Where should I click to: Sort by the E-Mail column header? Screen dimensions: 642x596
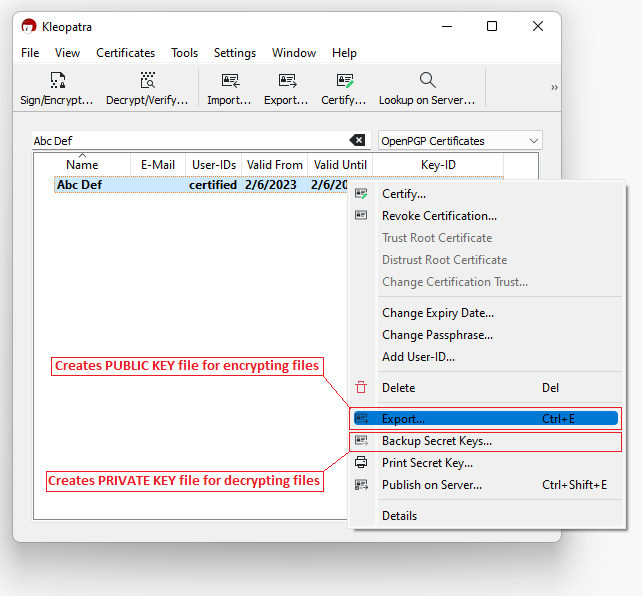click(158, 165)
